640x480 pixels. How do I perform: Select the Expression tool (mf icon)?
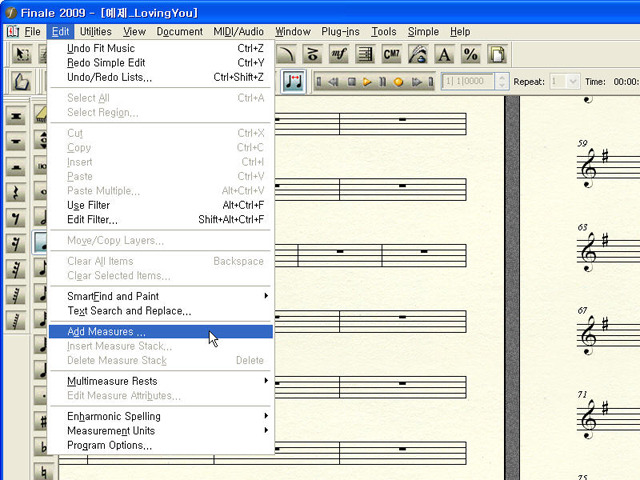(340, 54)
